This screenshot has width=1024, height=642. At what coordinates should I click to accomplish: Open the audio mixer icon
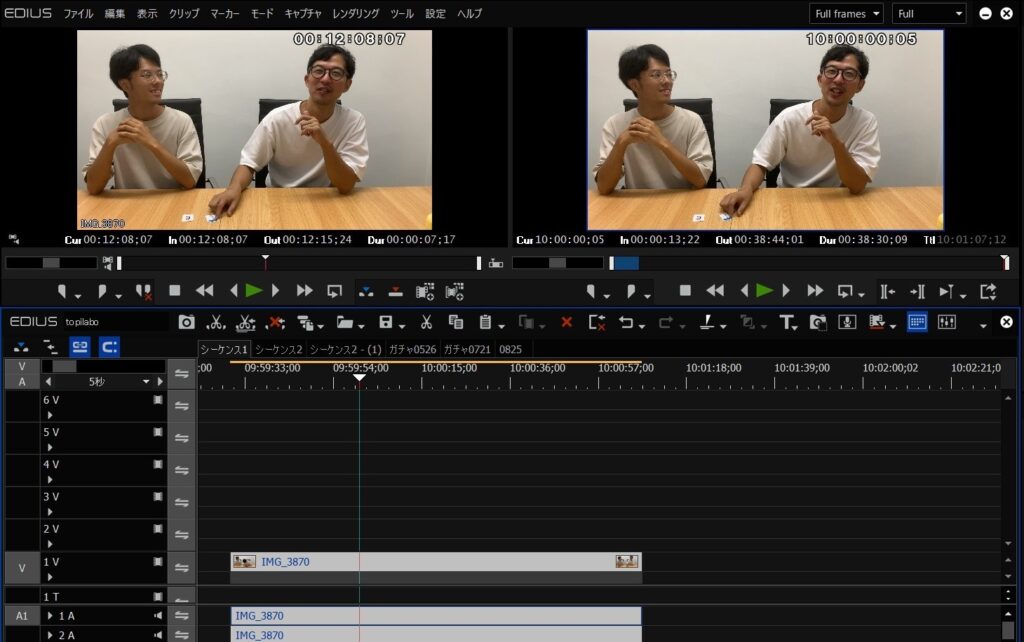point(946,322)
